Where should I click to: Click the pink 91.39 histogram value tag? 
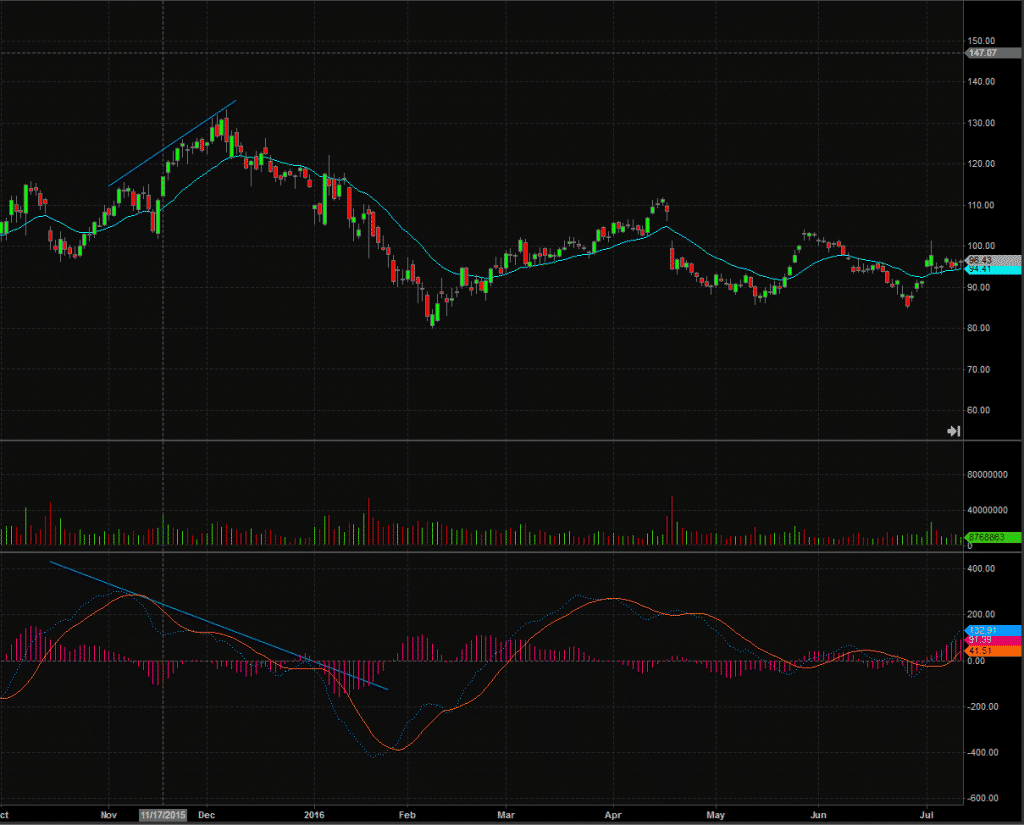pos(993,640)
